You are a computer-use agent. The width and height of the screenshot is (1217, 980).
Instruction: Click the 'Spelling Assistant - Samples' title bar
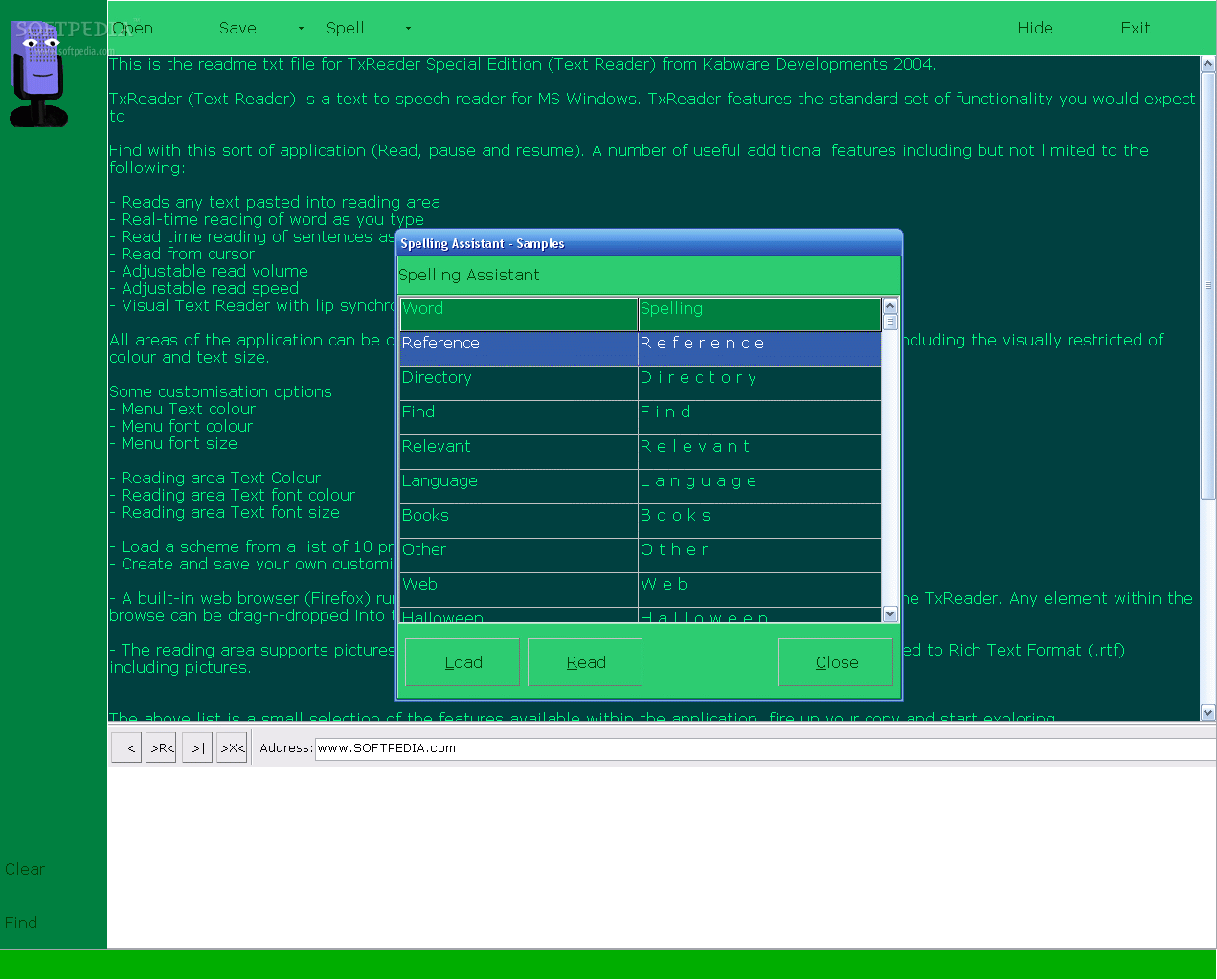[649, 243]
